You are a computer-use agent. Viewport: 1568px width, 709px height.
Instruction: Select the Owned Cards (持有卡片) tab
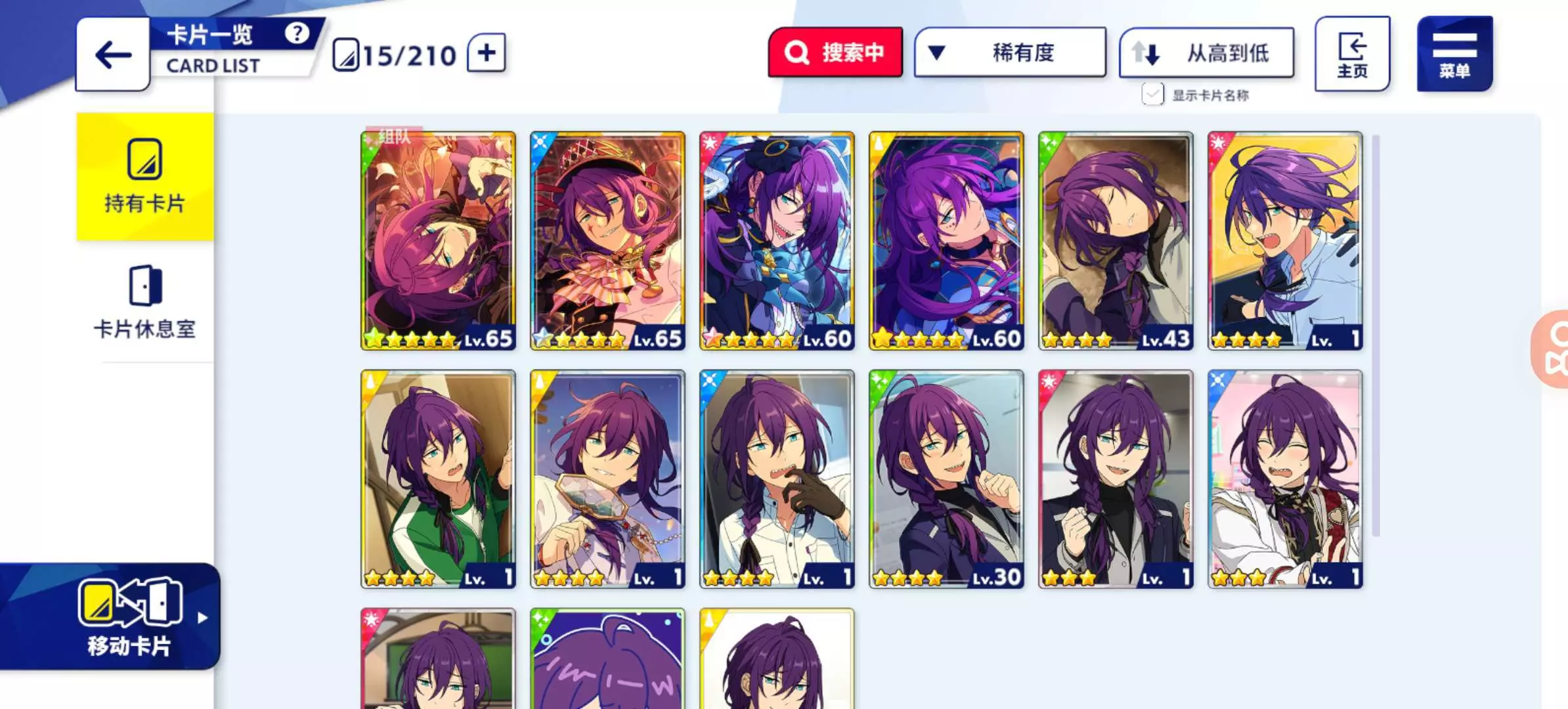point(145,177)
